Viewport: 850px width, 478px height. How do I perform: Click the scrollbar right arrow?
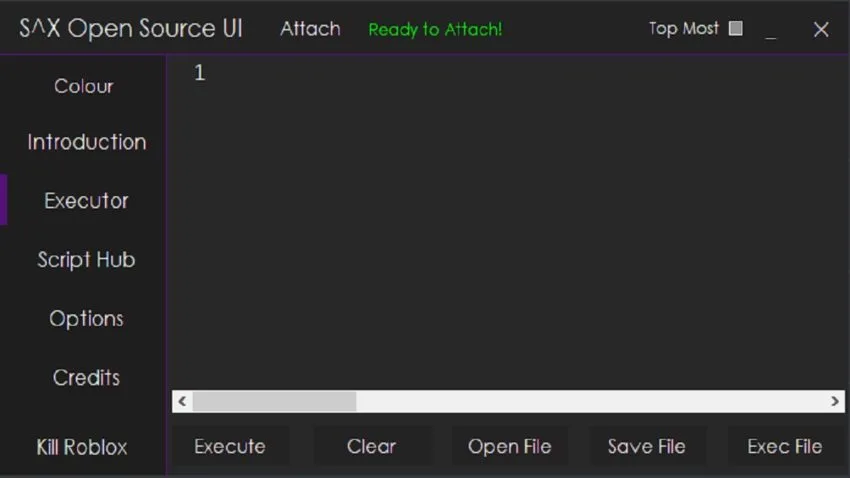click(834, 401)
